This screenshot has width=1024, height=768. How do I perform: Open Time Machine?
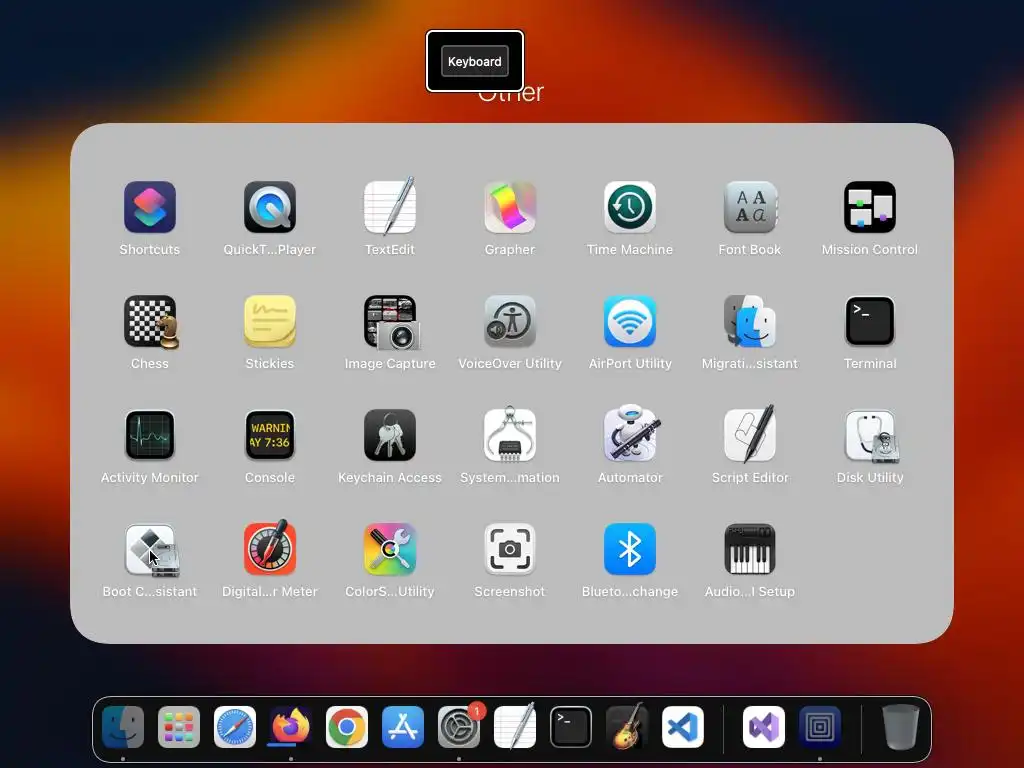[630, 208]
